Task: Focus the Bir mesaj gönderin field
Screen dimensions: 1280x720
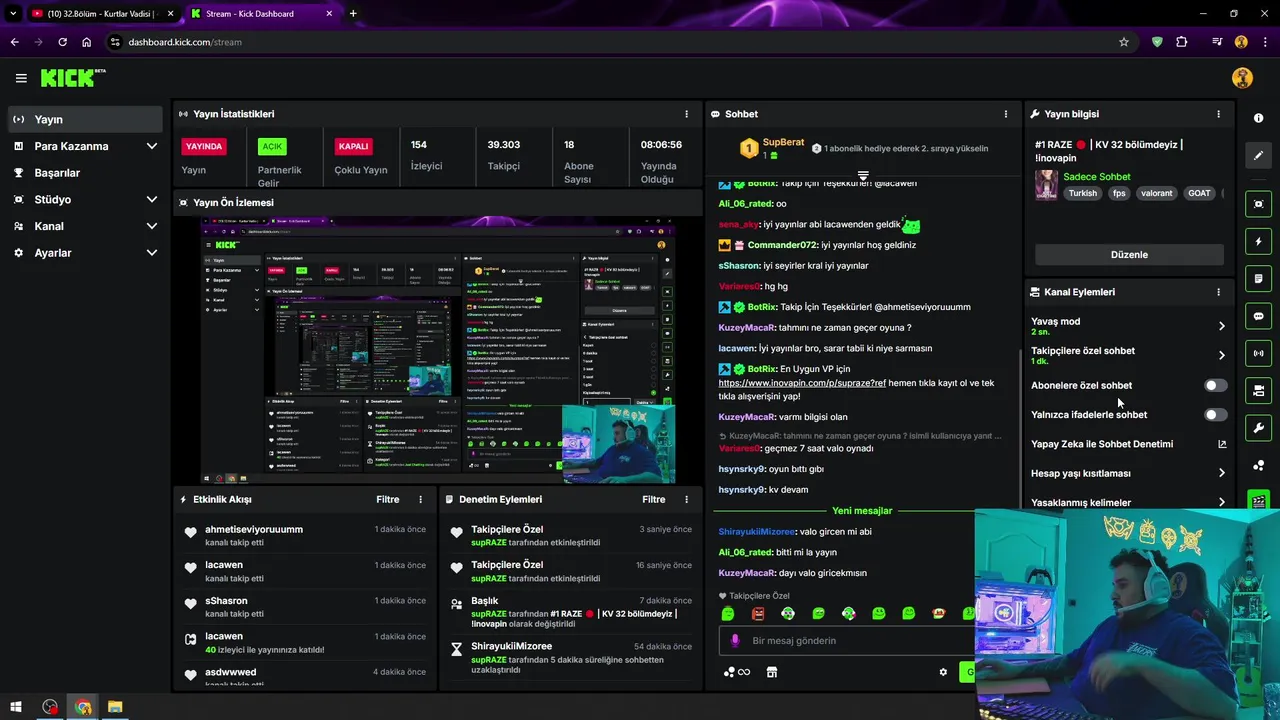Action: tap(846, 640)
